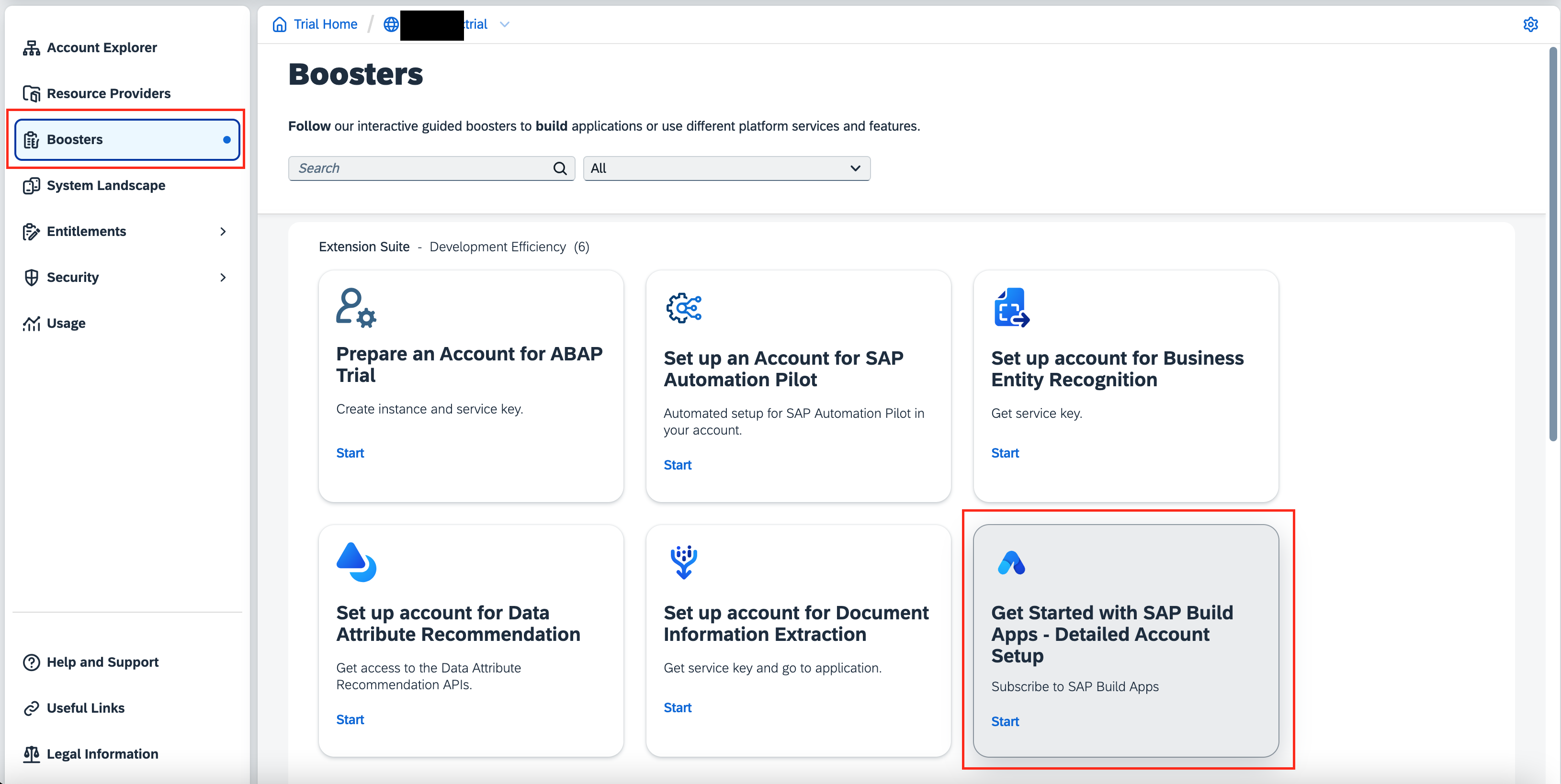Open the subaccount breadcrumb dropdown arrow

504,24
